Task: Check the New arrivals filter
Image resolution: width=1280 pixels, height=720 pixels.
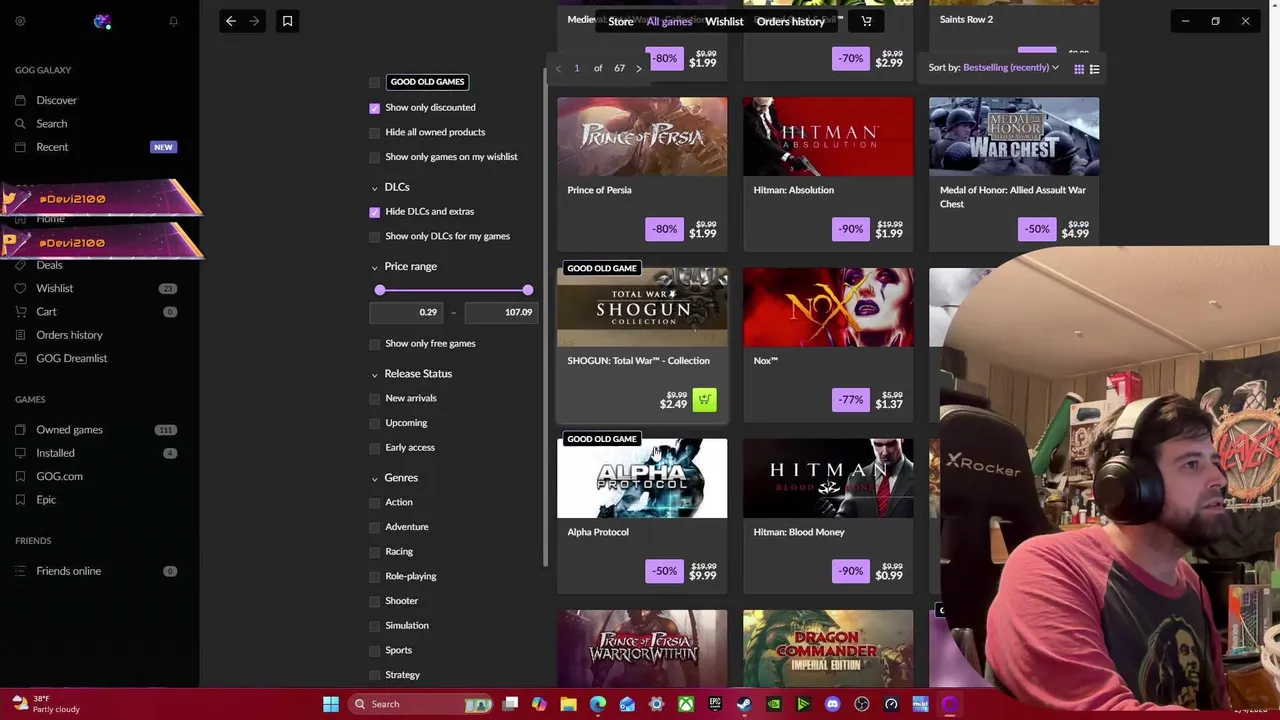Action: click(375, 398)
